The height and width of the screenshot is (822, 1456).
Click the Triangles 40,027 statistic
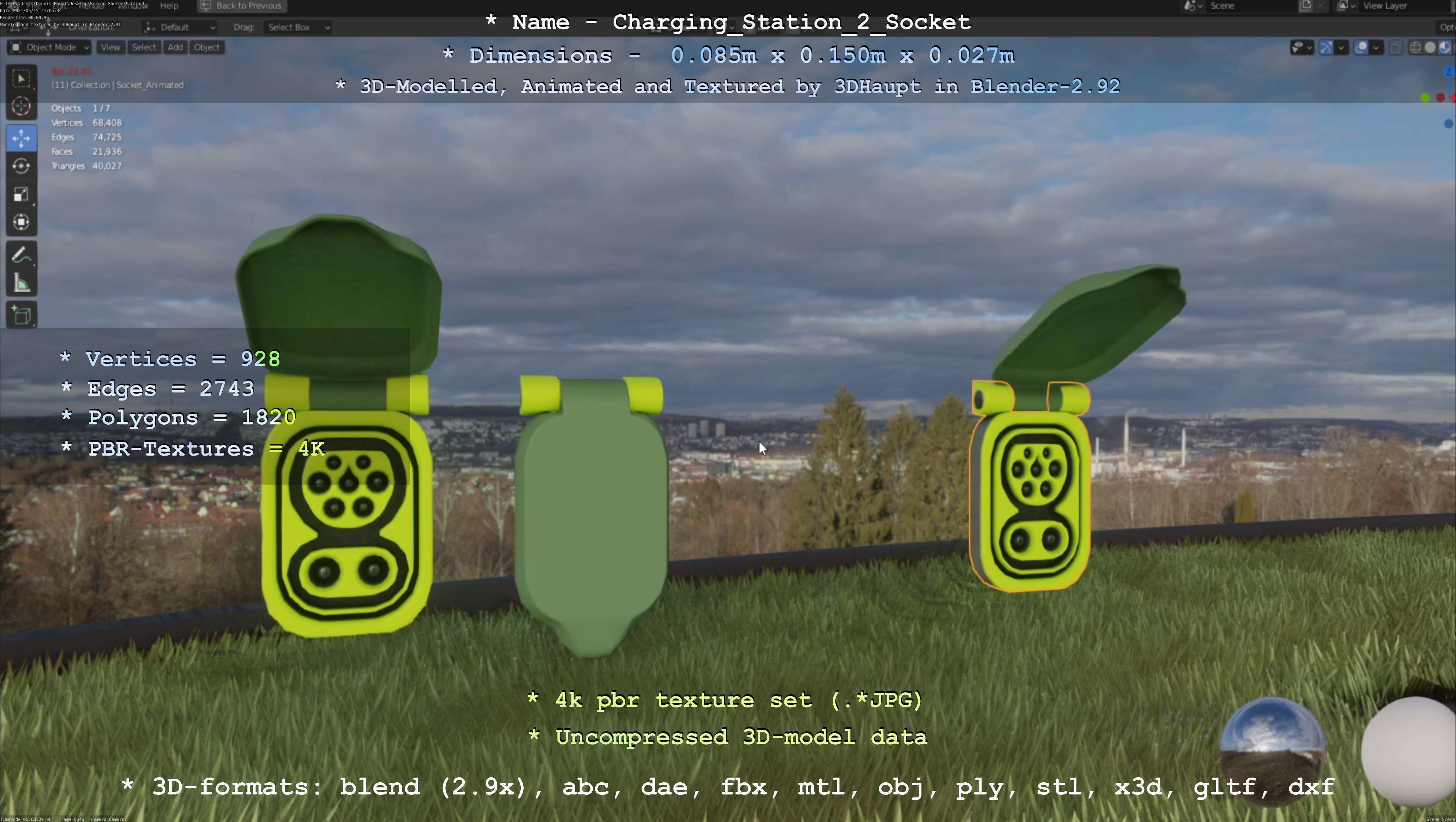[x=86, y=166]
